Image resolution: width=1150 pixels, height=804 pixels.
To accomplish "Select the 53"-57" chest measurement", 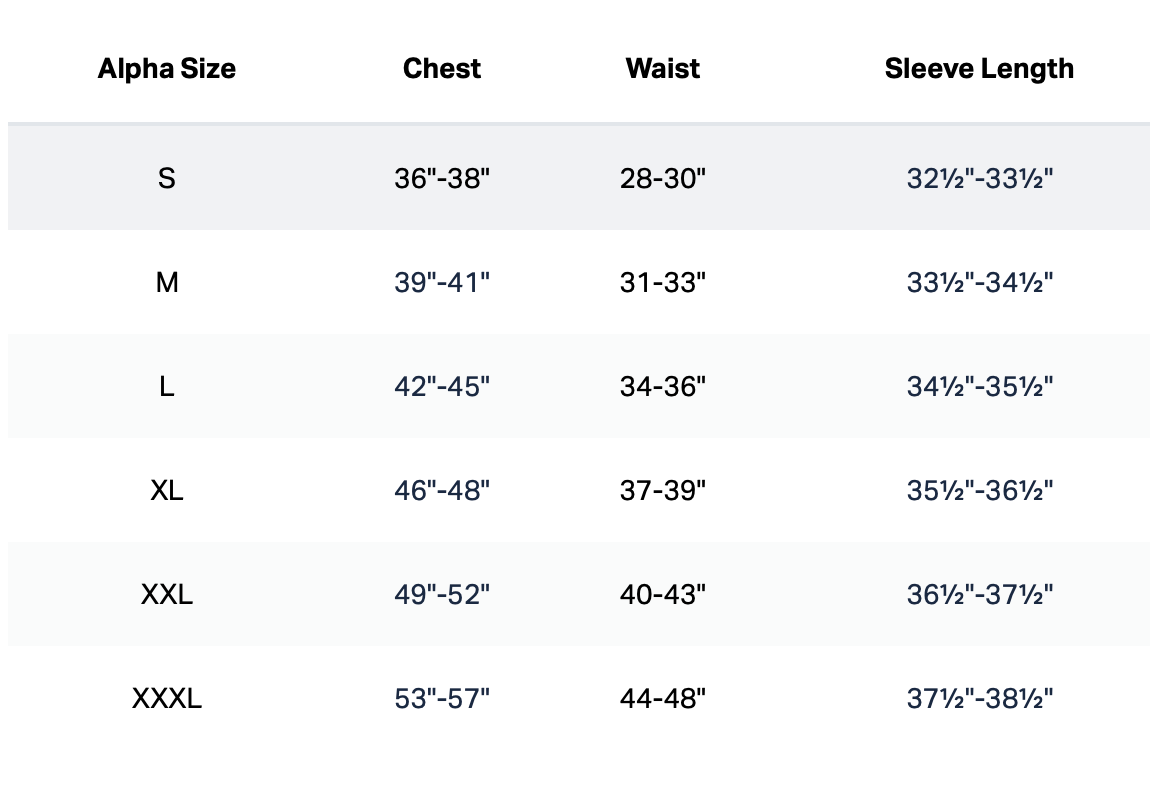I will [442, 699].
